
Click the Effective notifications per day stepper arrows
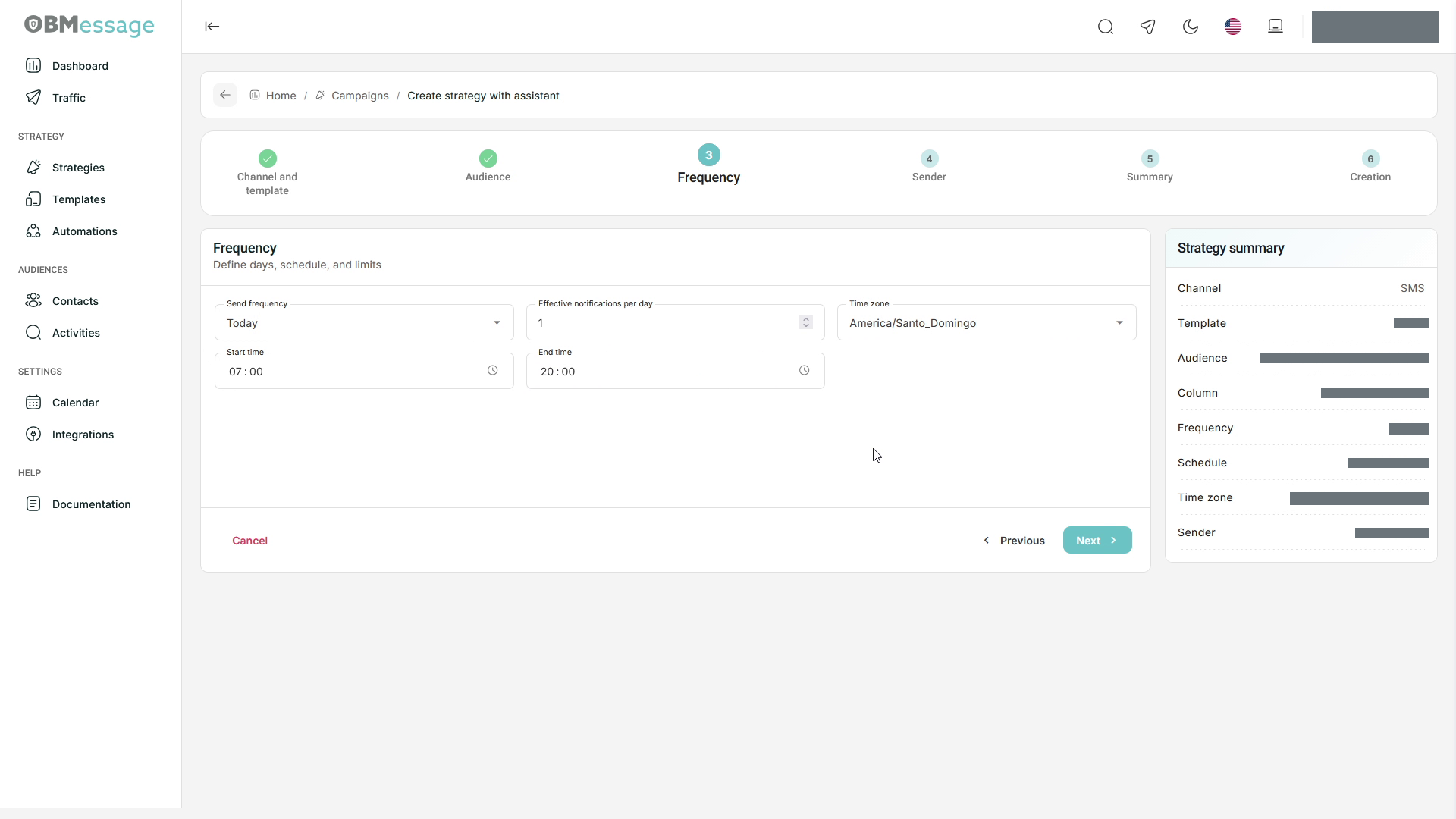pyautogui.click(x=806, y=323)
